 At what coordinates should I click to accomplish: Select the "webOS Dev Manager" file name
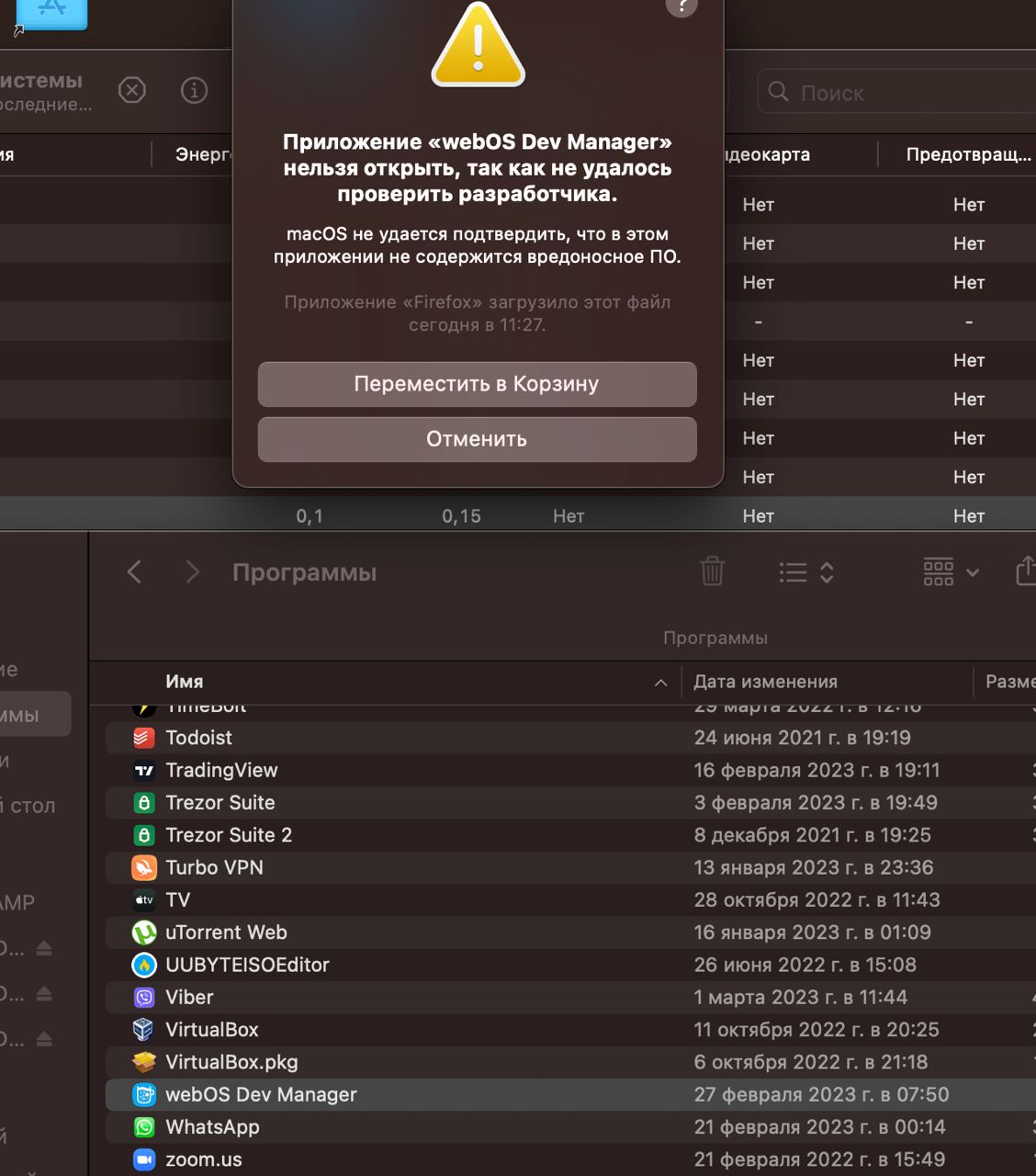pyautogui.click(x=261, y=1095)
